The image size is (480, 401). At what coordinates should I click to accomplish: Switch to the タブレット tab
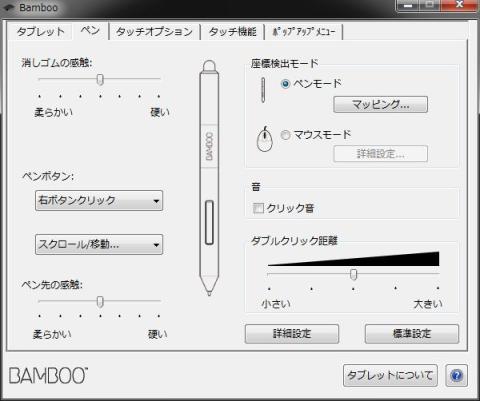(40, 32)
